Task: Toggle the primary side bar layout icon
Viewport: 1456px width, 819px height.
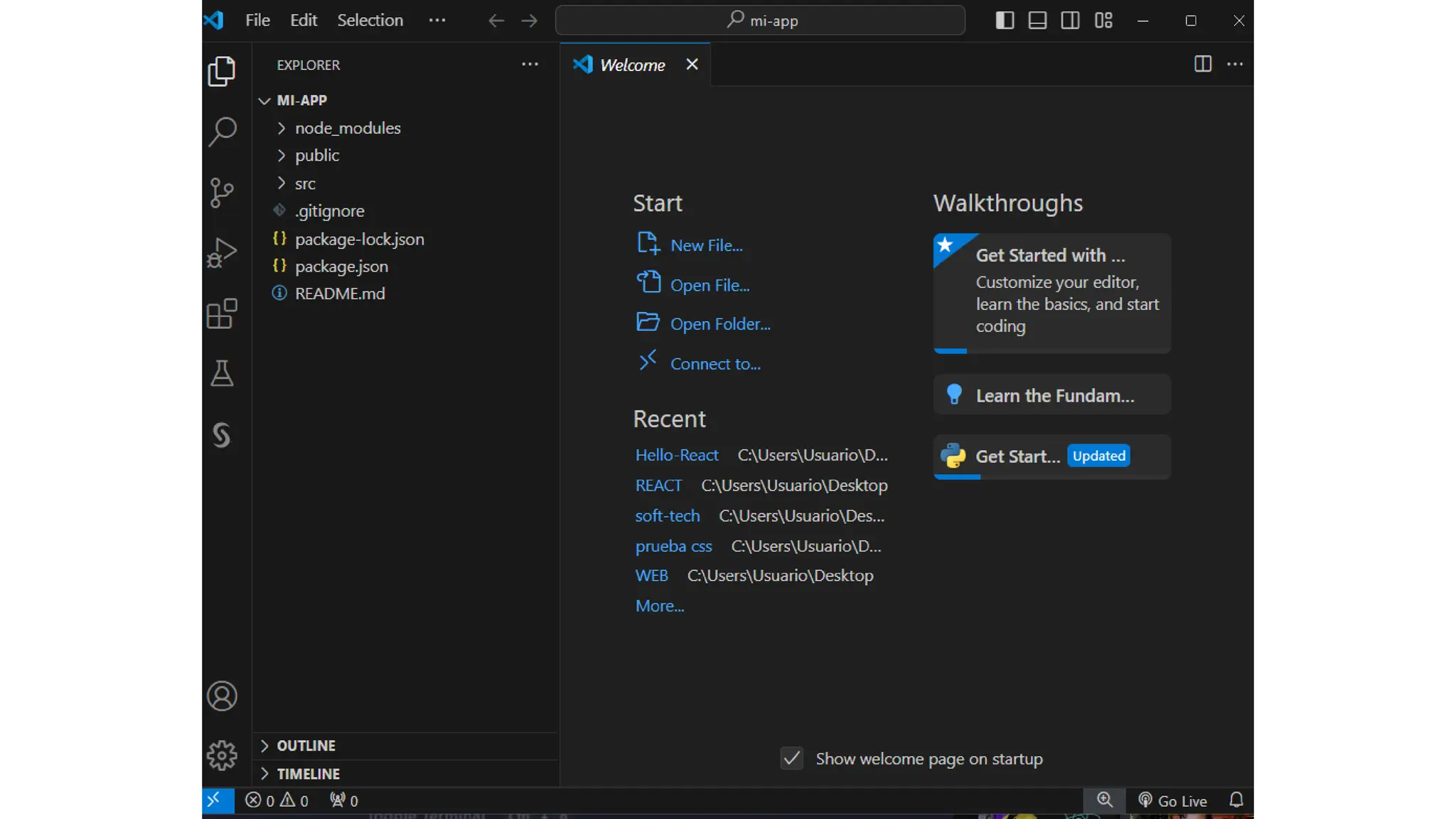Action: pos(1005,21)
